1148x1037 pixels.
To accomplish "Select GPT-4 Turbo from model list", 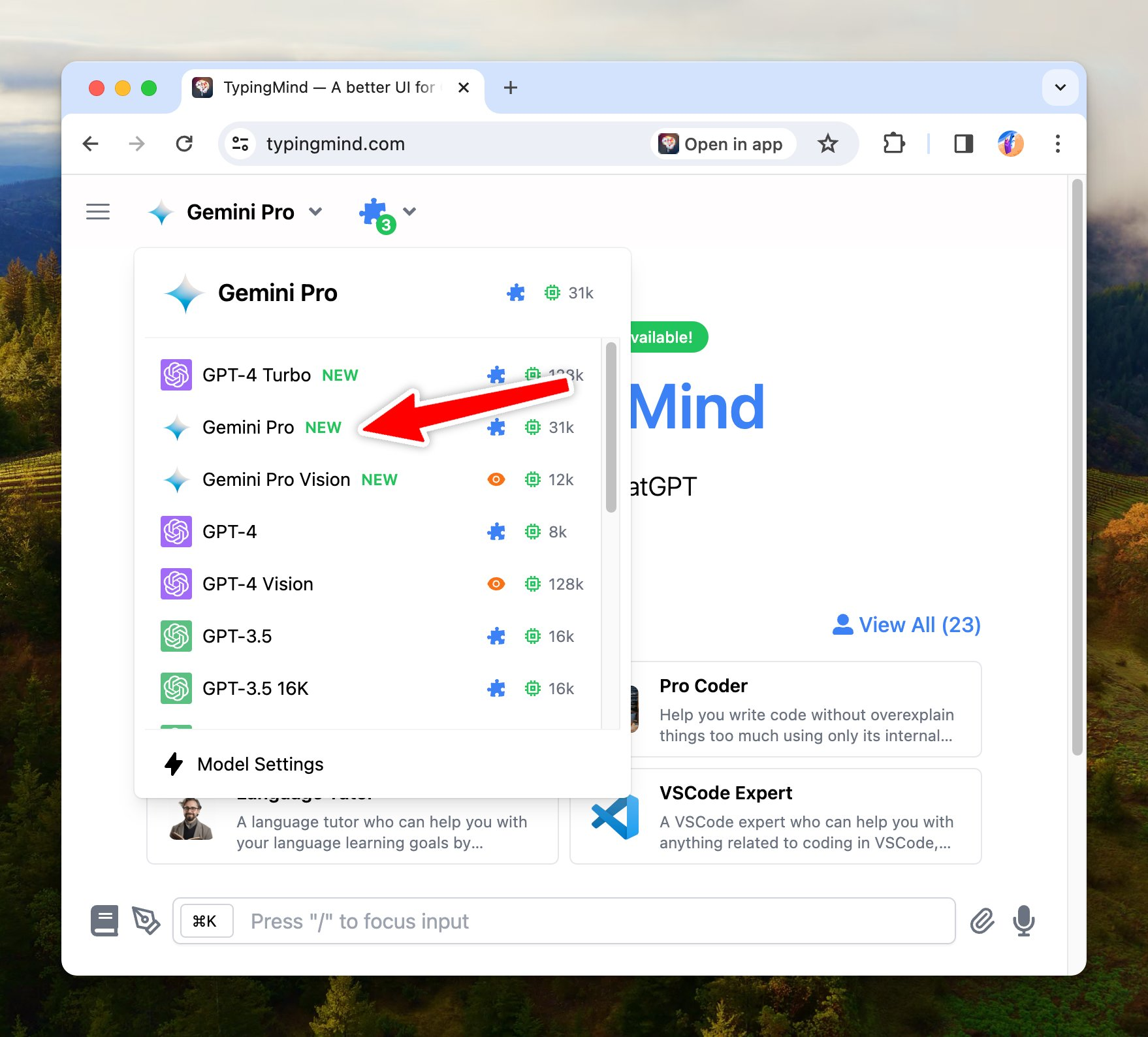I will coord(373,375).
